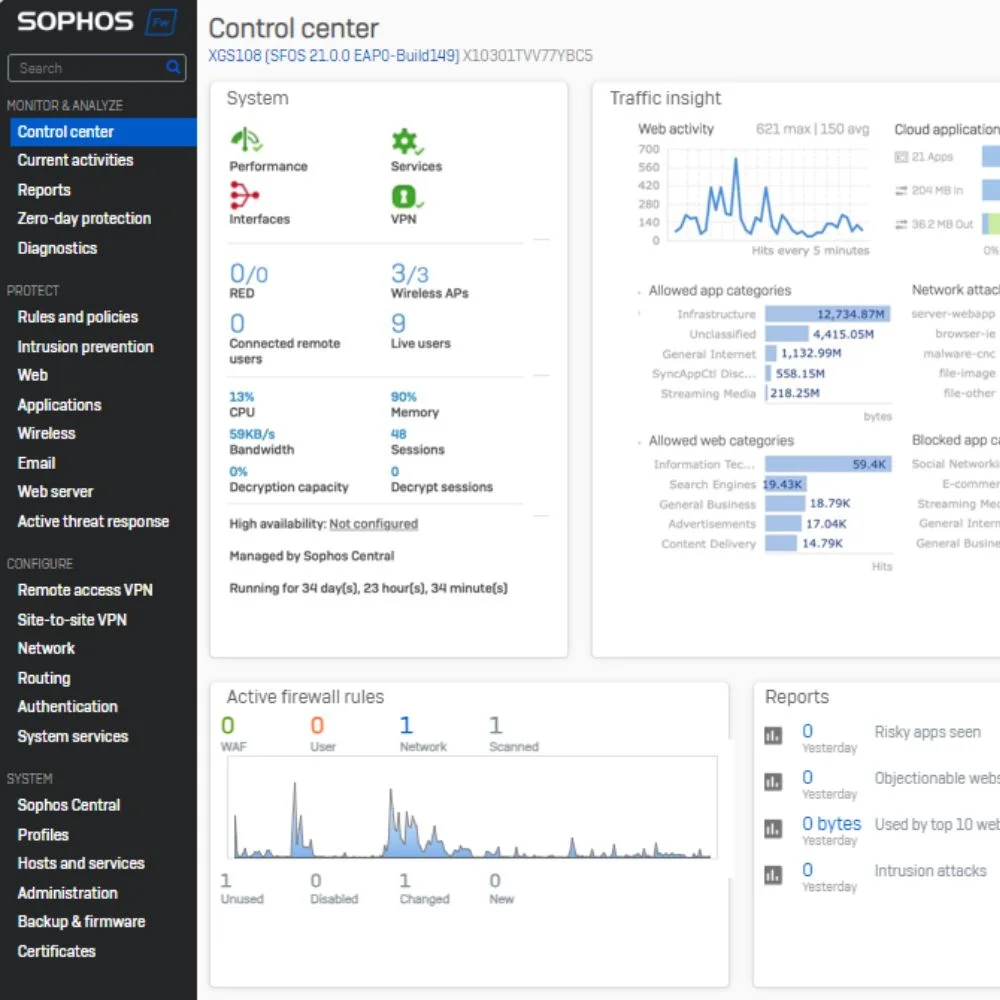Click the Sophos firewall logo badge
1000x1000 pixels.
[x=161, y=23]
